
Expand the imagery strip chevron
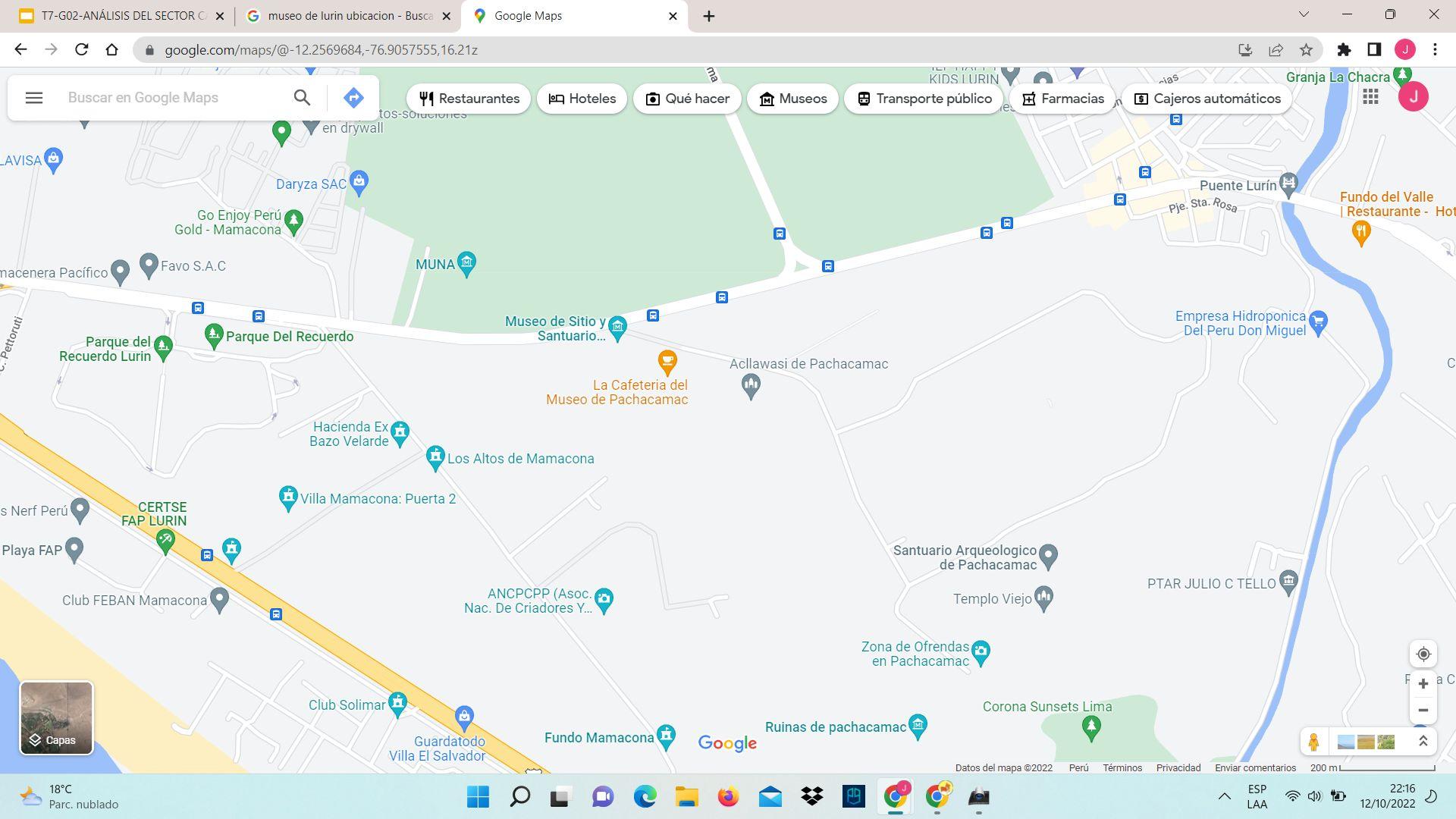(1423, 742)
